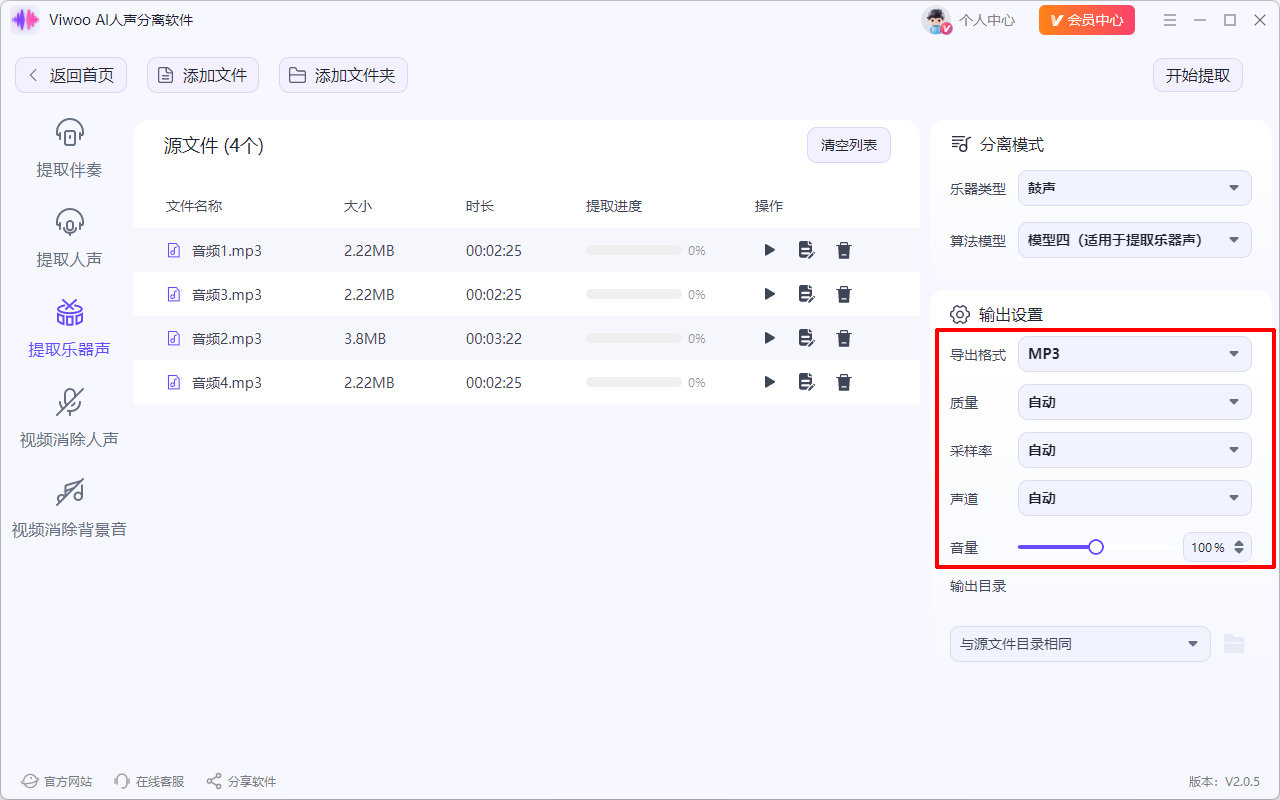Play 音频1.mp3 audio file
This screenshot has width=1280, height=800.
[769, 250]
